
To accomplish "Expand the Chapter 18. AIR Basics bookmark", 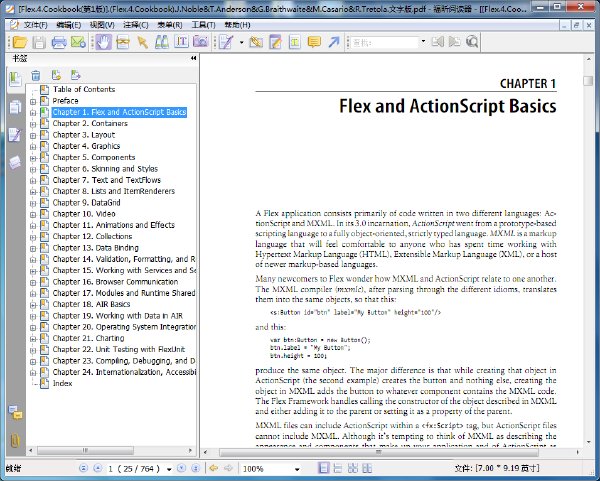I will [33, 305].
